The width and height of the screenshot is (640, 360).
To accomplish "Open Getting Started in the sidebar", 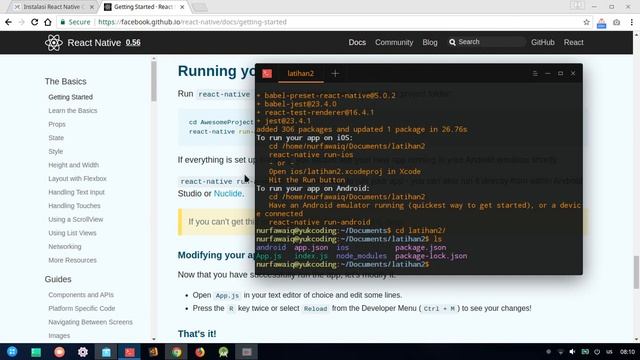I will (71, 97).
